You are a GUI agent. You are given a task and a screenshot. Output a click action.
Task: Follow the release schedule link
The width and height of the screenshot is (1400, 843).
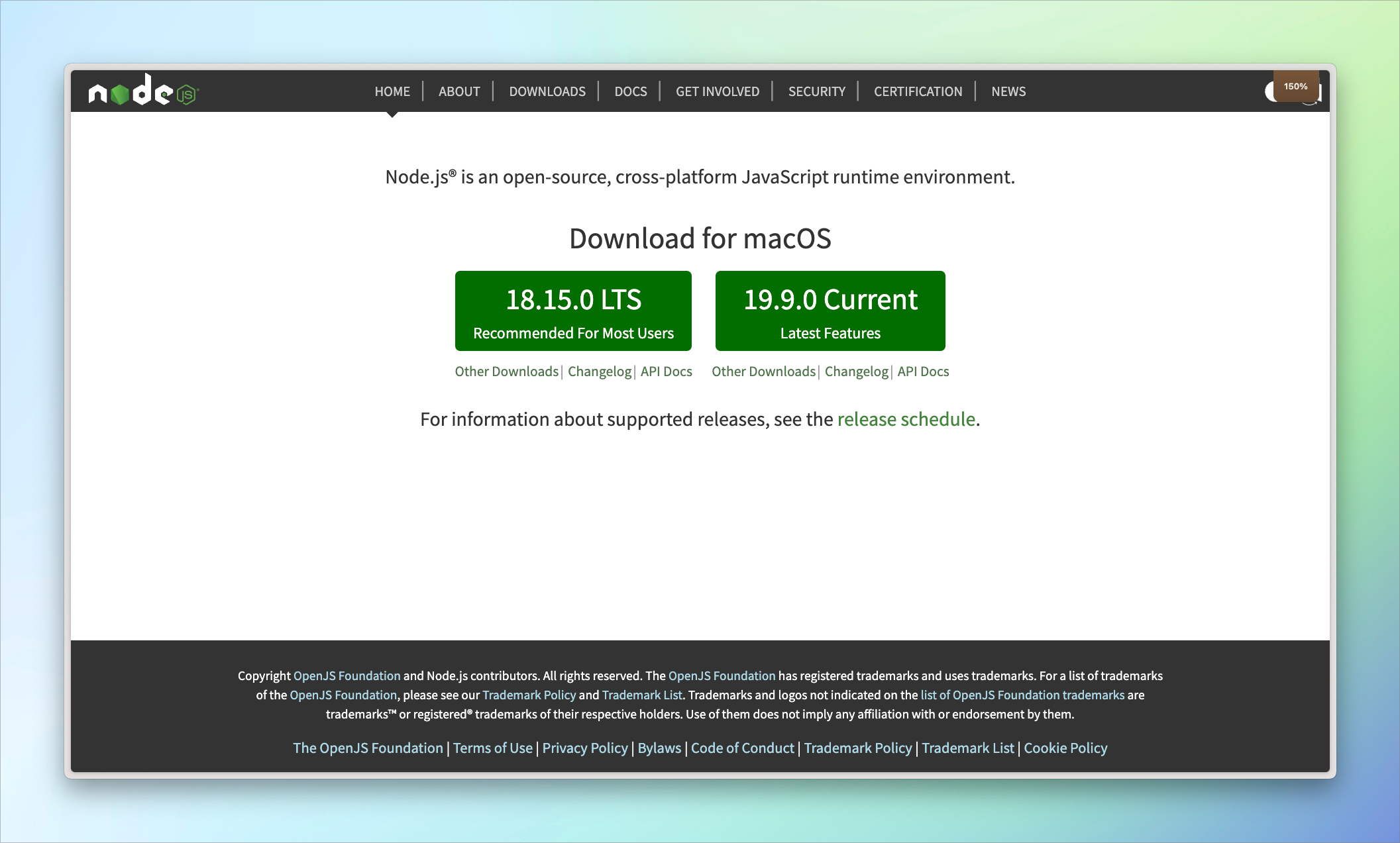(x=906, y=419)
